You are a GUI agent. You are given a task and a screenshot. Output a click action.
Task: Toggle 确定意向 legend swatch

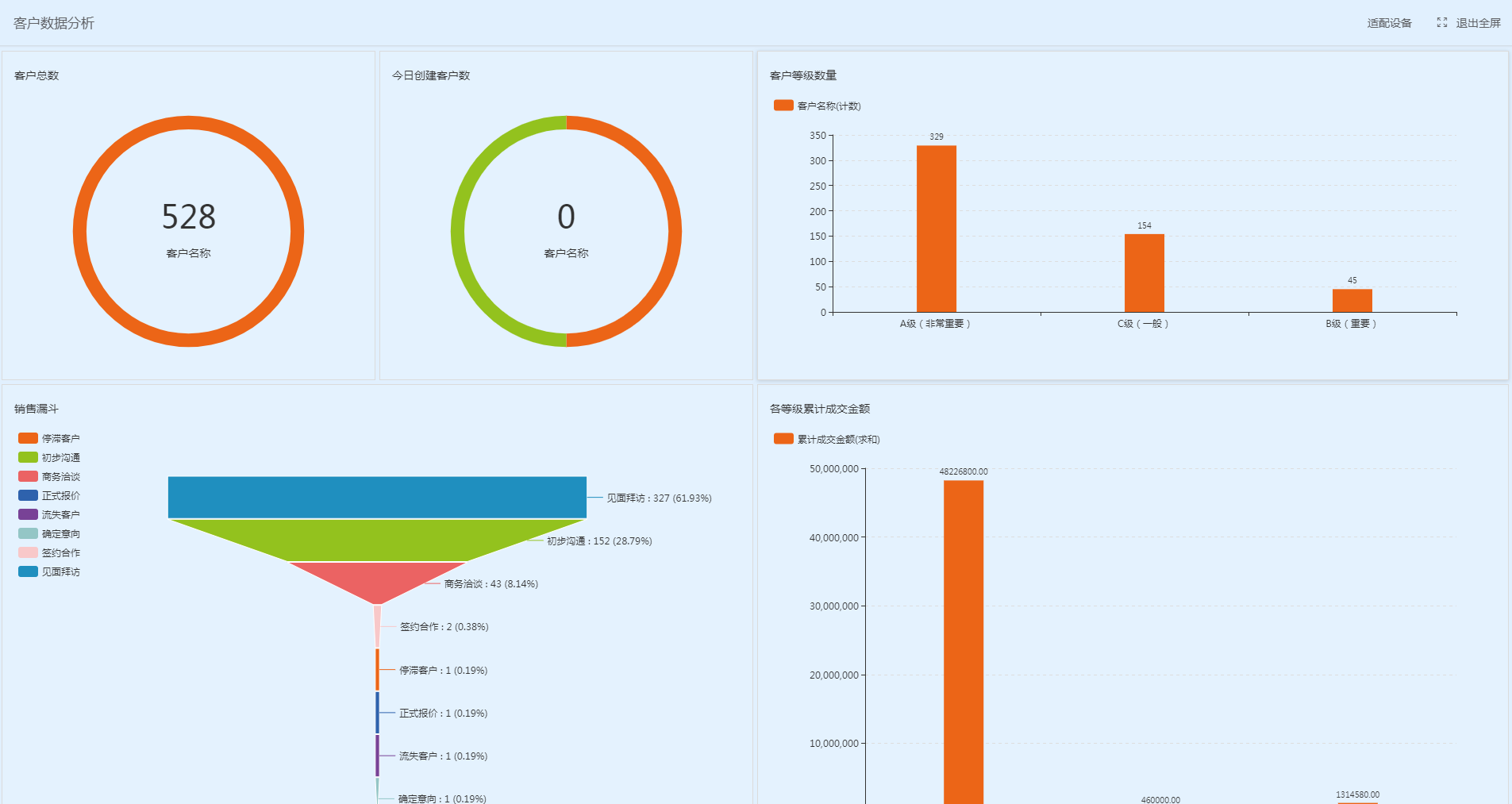28,533
